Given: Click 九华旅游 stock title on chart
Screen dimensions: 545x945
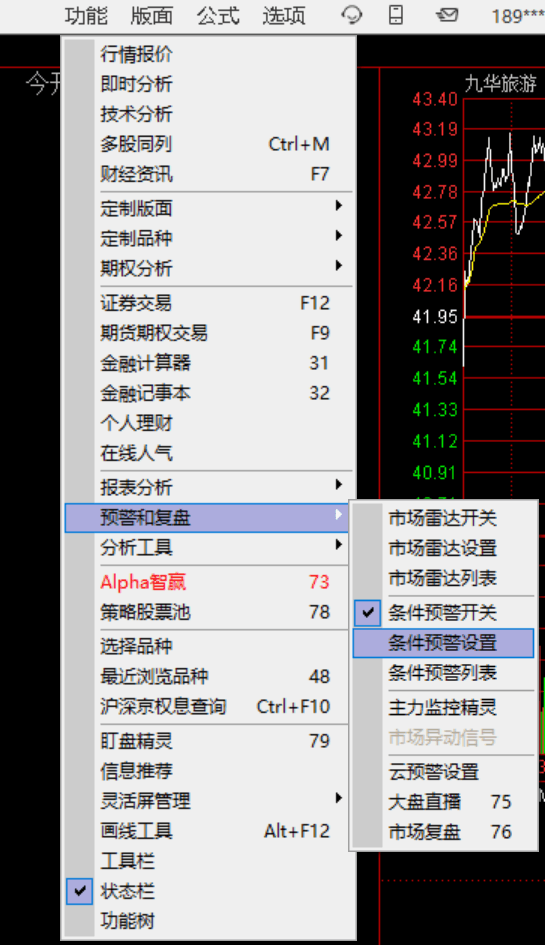Looking at the screenshot, I should [x=500, y=84].
